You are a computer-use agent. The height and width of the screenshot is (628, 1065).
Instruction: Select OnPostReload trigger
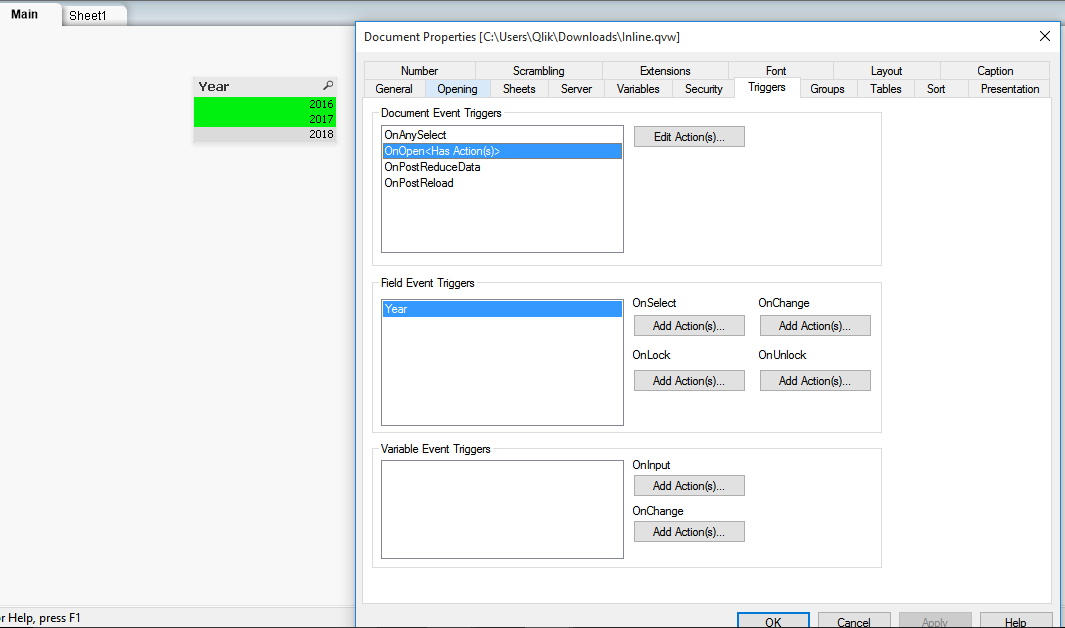pos(502,183)
